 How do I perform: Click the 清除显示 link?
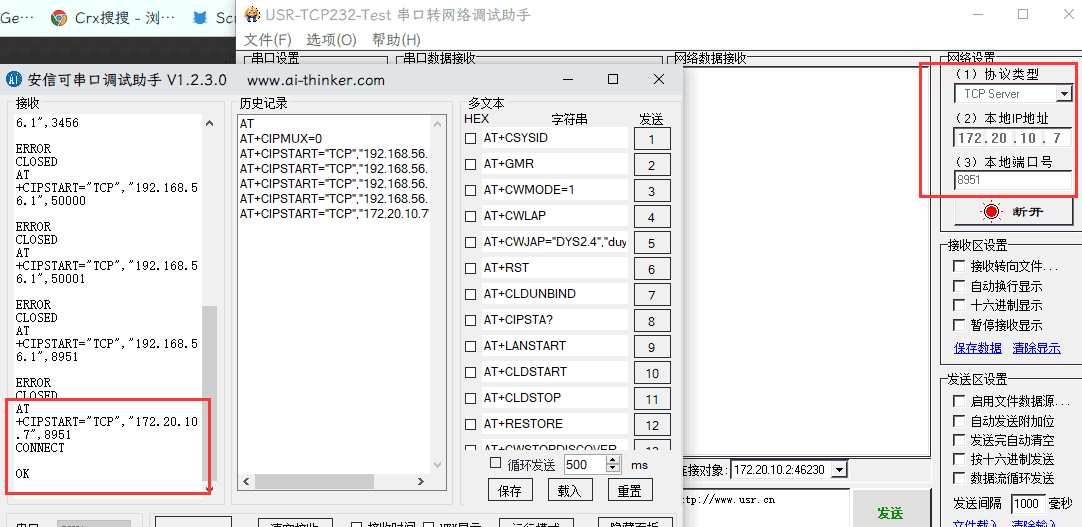pyautogui.click(x=1036, y=348)
